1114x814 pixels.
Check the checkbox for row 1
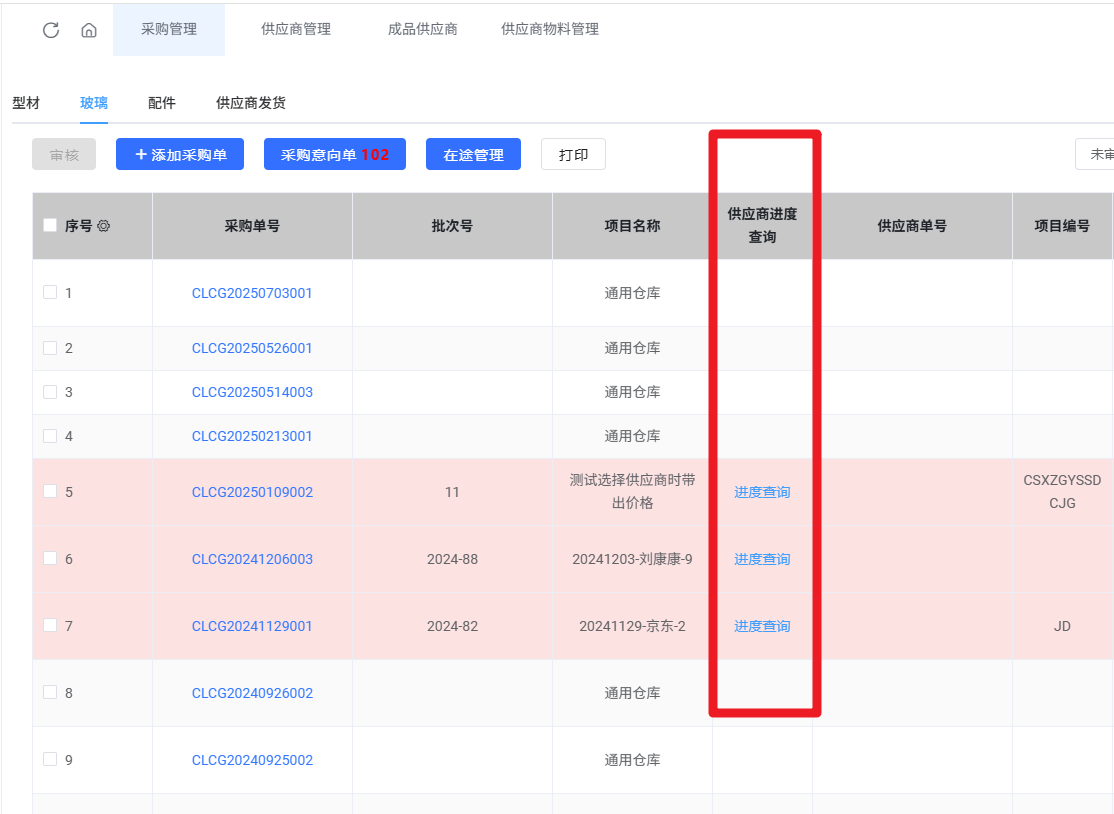click(50, 293)
